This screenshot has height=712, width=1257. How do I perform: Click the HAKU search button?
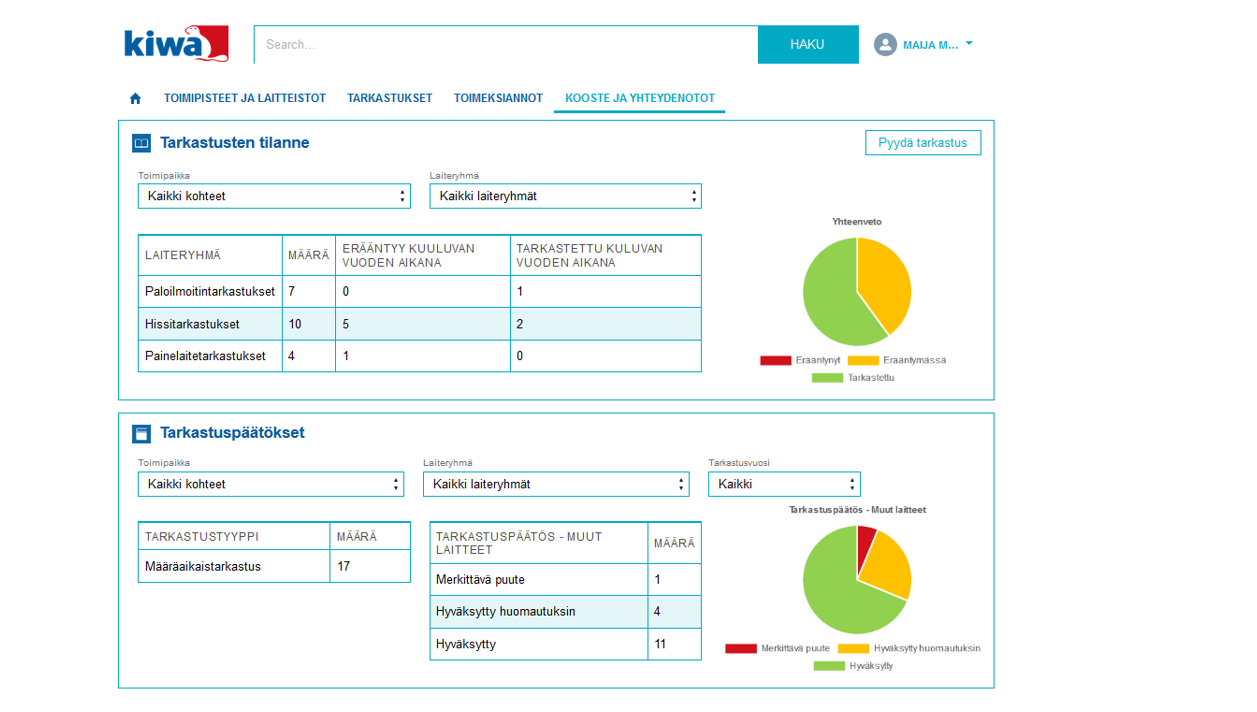pyautogui.click(x=808, y=44)
